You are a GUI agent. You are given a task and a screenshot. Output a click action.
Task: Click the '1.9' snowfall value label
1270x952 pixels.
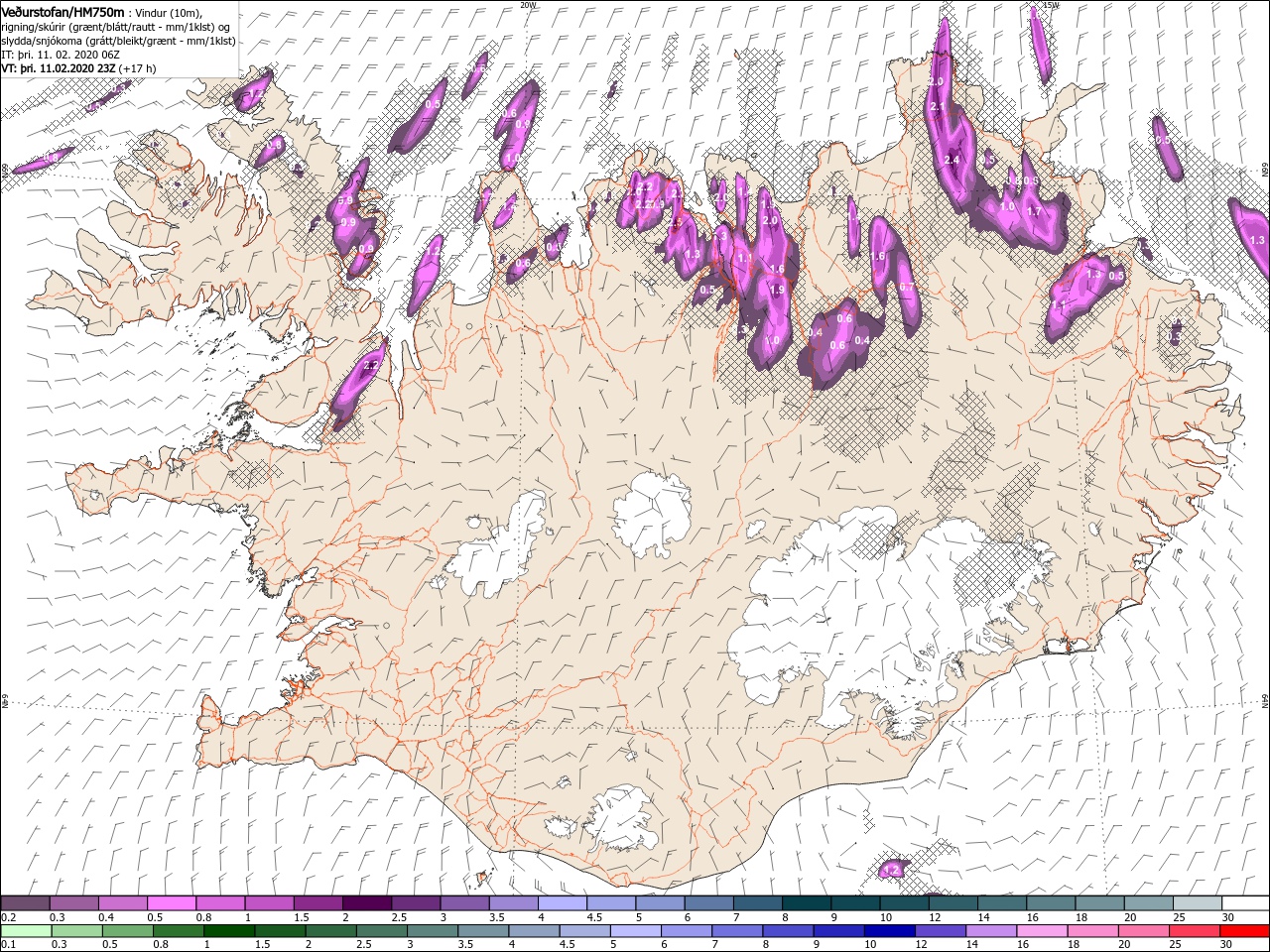778,290
